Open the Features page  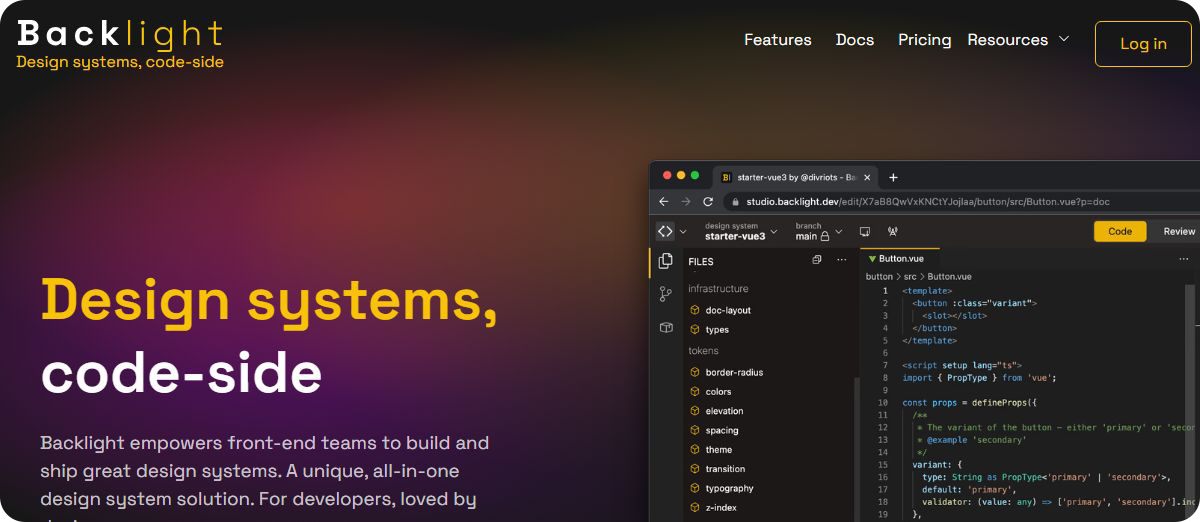[777, 40]
